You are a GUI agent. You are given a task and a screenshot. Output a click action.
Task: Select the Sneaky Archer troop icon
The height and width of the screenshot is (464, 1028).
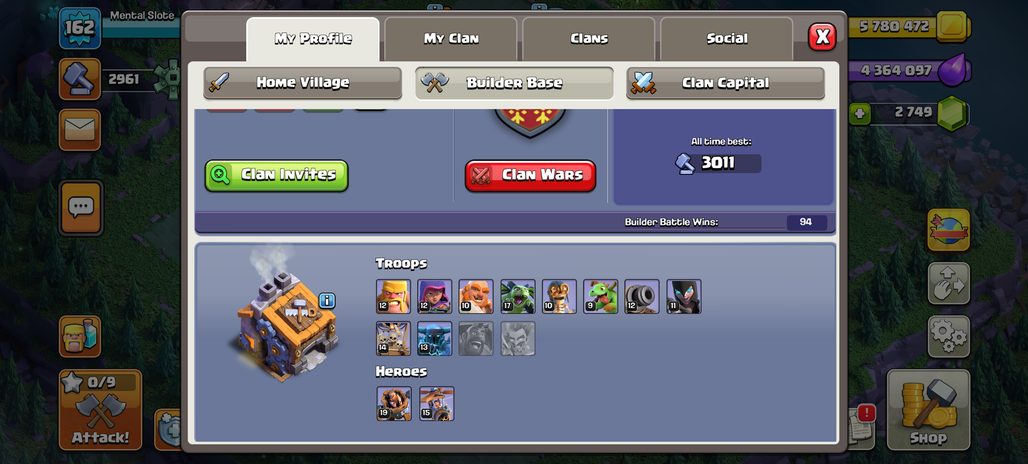pos(435,296)
